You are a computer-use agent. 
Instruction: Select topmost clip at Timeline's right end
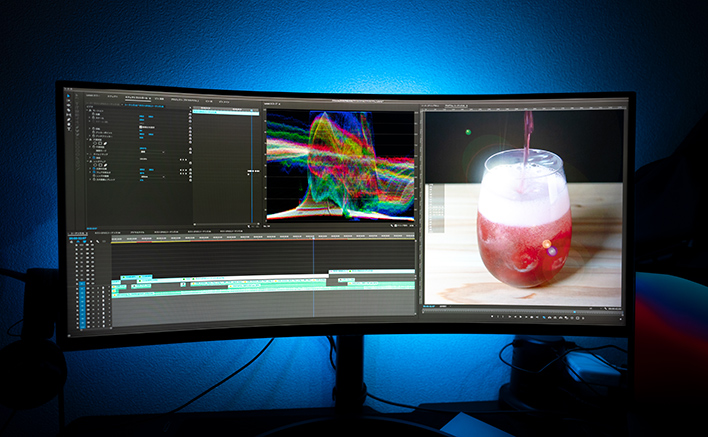tap(372, 272)
